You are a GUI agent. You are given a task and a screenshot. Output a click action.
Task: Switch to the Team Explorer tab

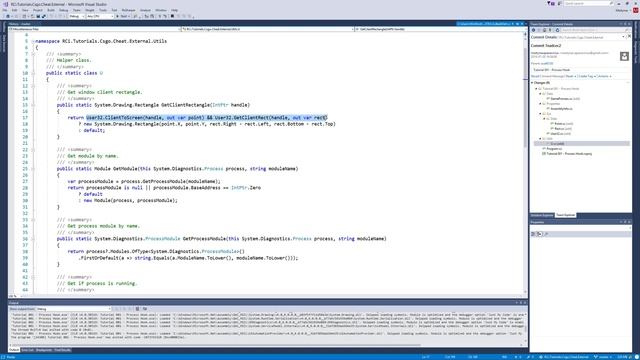tap(565, 215)
